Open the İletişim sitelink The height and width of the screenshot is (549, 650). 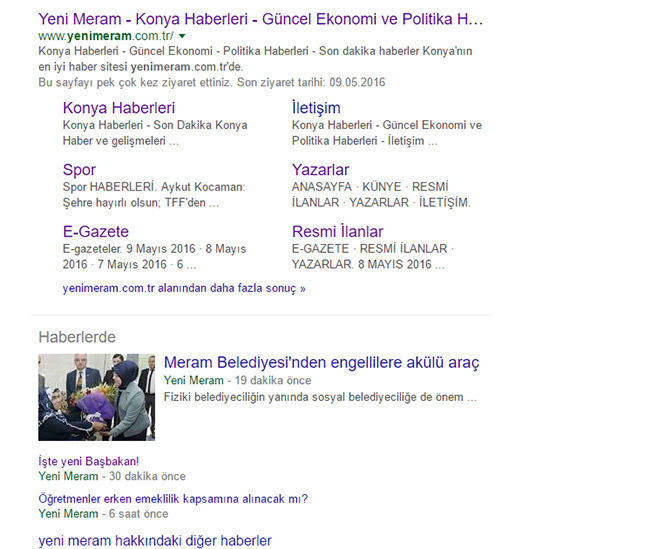coord(316,108)
